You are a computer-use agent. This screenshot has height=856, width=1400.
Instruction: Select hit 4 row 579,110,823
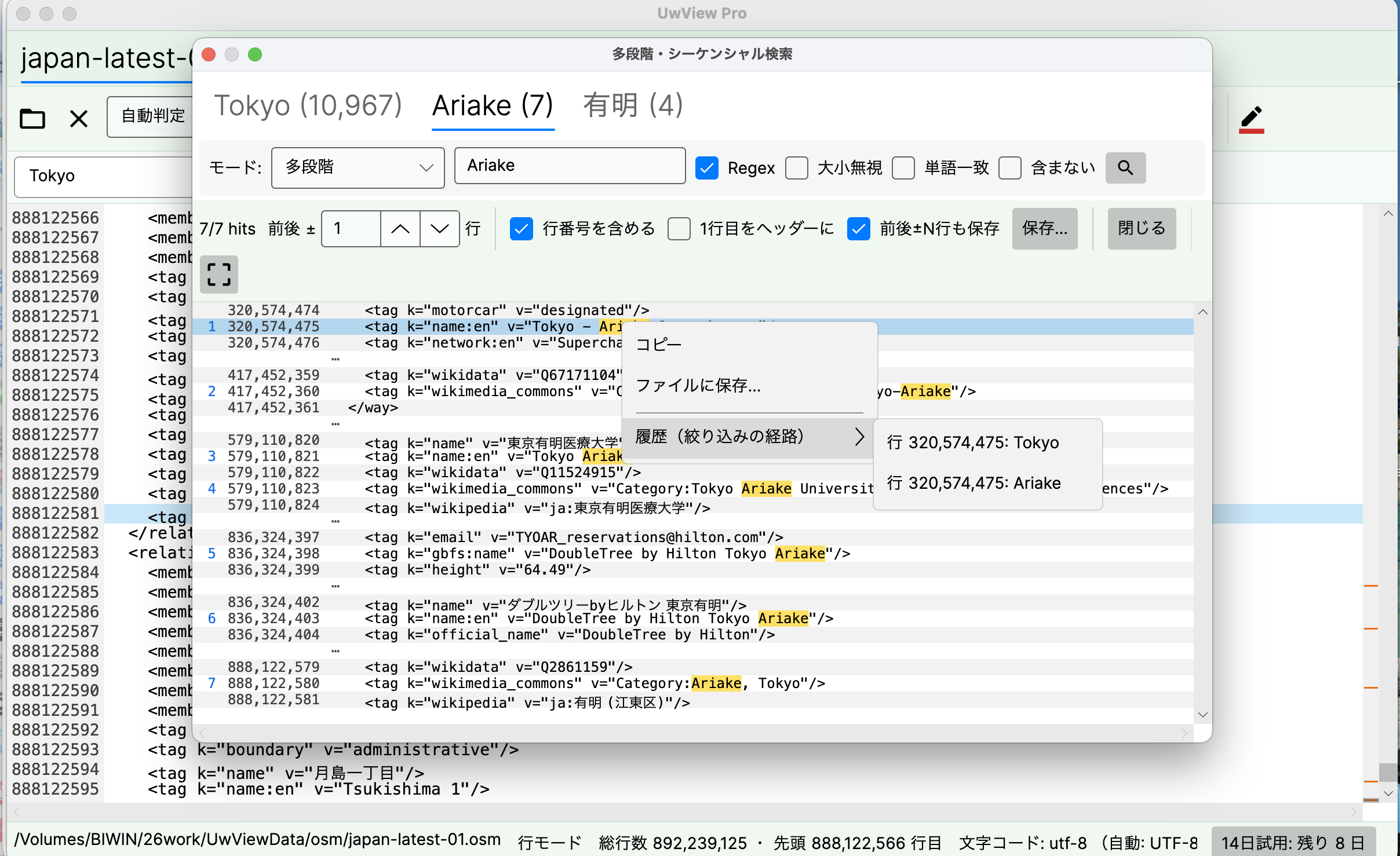(693, 489)
